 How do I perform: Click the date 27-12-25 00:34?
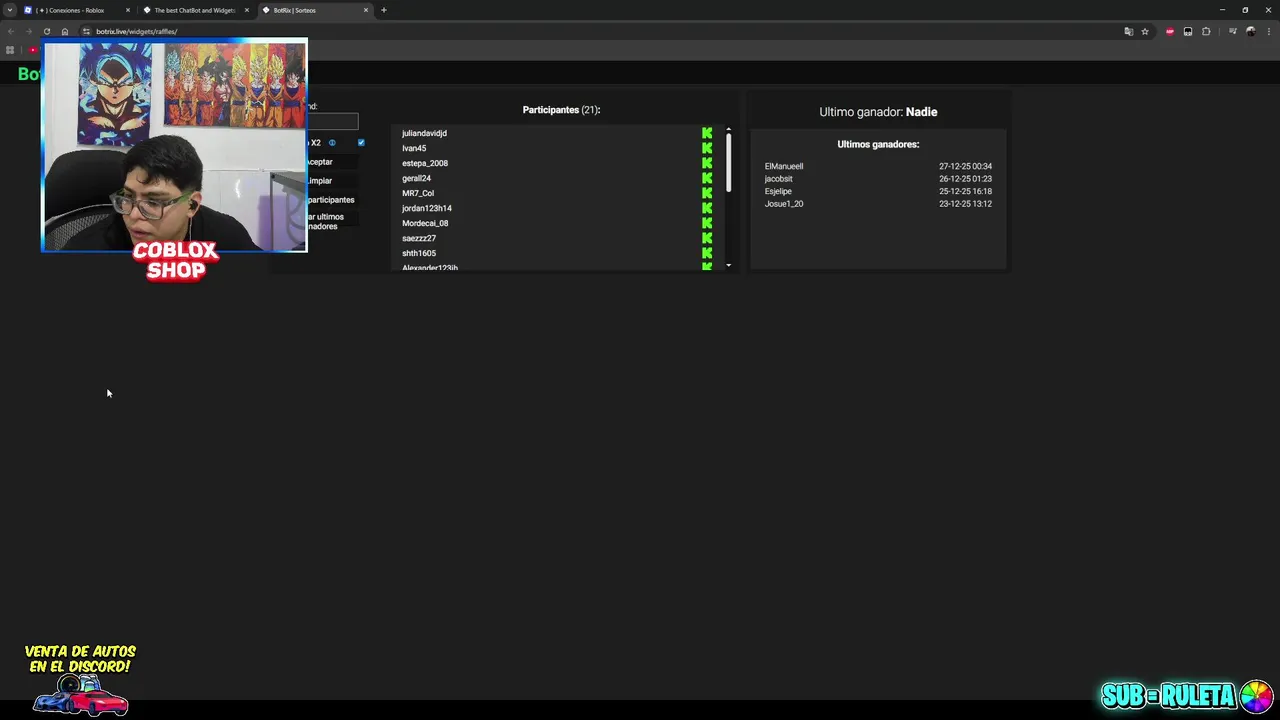pos(965,166)
